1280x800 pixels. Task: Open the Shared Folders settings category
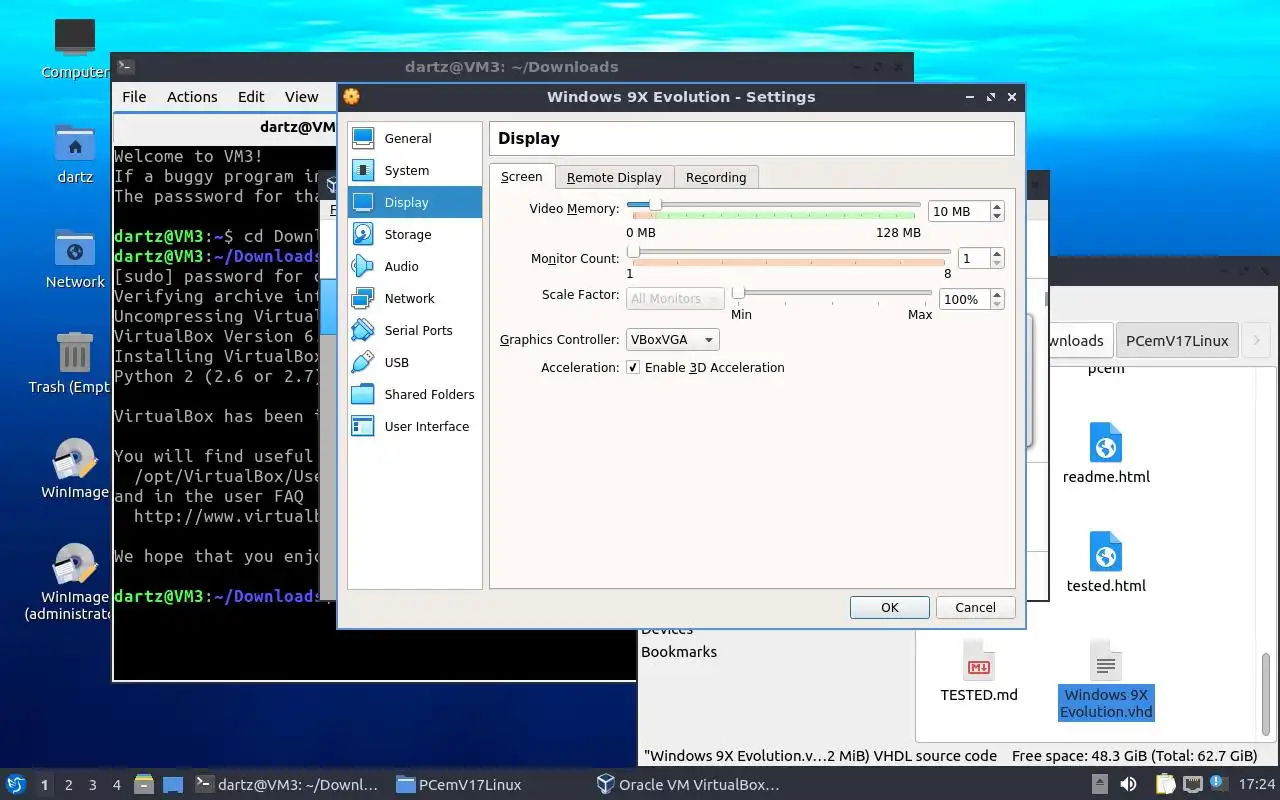click(414, 394)
